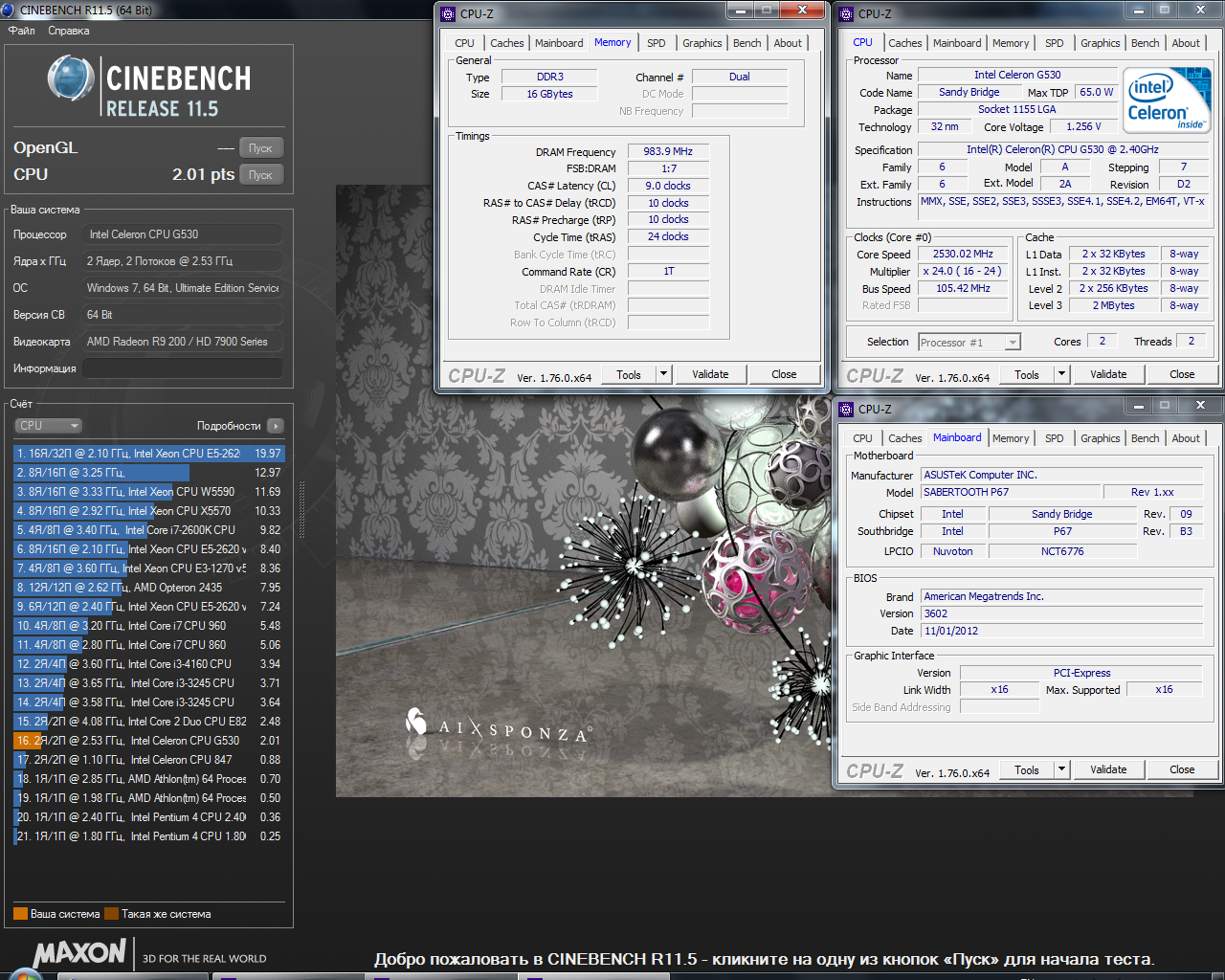Image resolution: width=1225 pixels, height=980 pixels.
Task: Click the Mainboard CPU-Z window title icon
Action: tap(846, 409)
